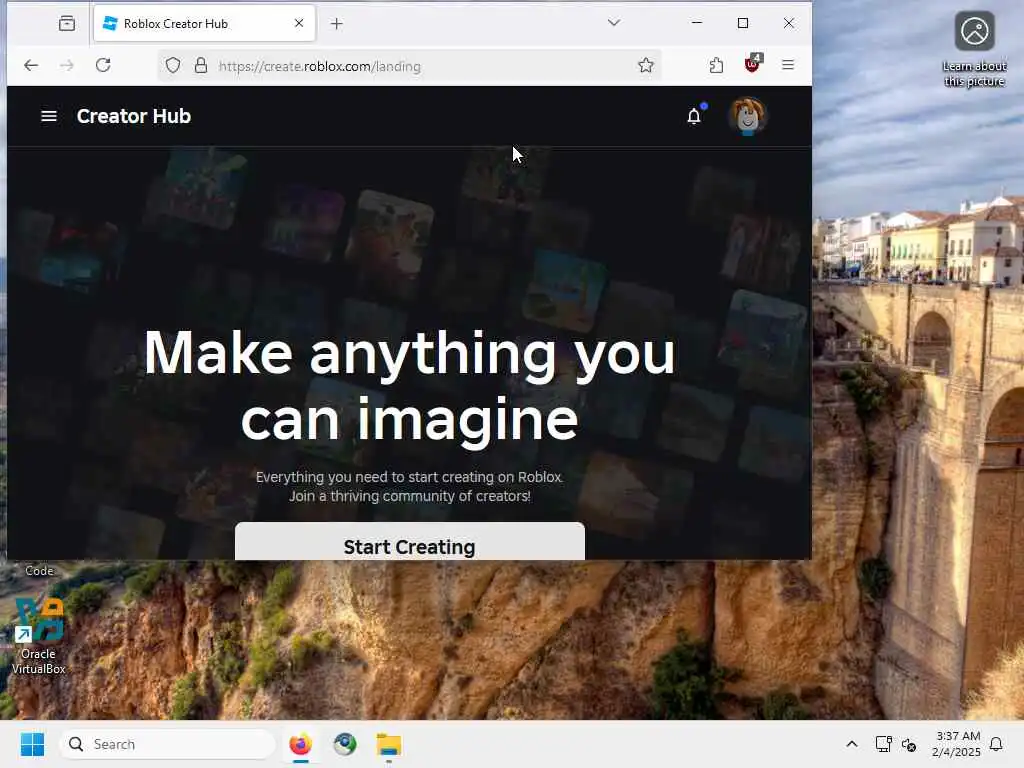Open the Windows Start menu

point(32,744)
